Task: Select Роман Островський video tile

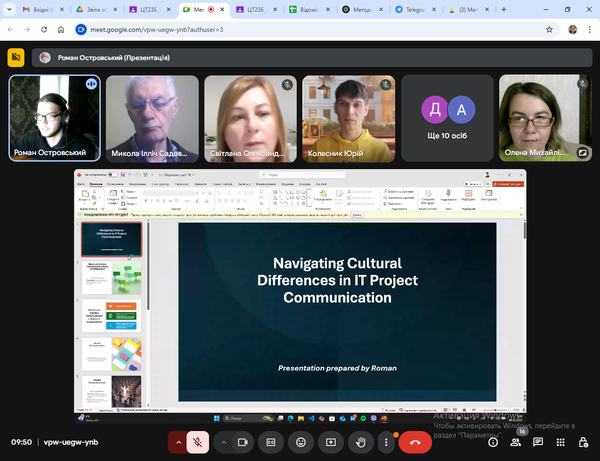Action: [x=54, y=118]
